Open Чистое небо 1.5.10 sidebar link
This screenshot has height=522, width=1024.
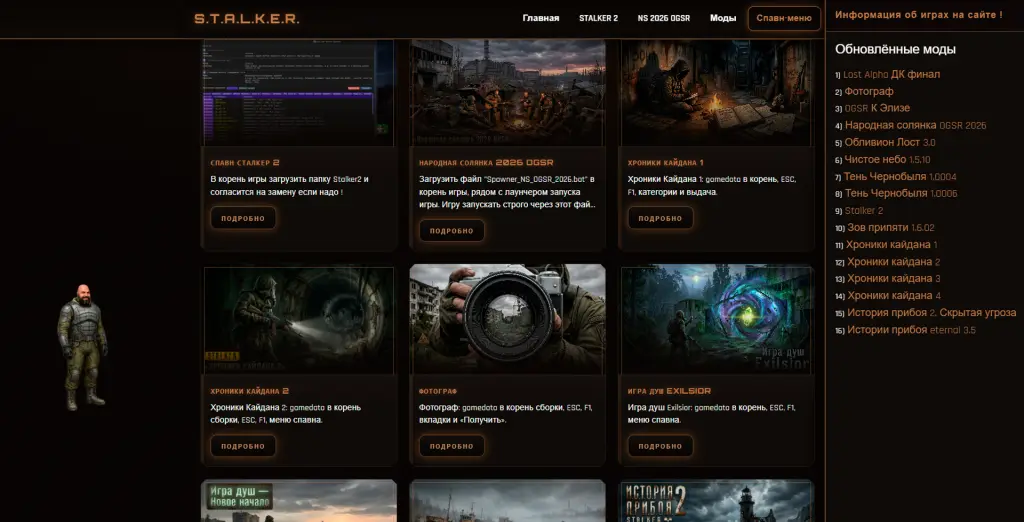(888, 159)
